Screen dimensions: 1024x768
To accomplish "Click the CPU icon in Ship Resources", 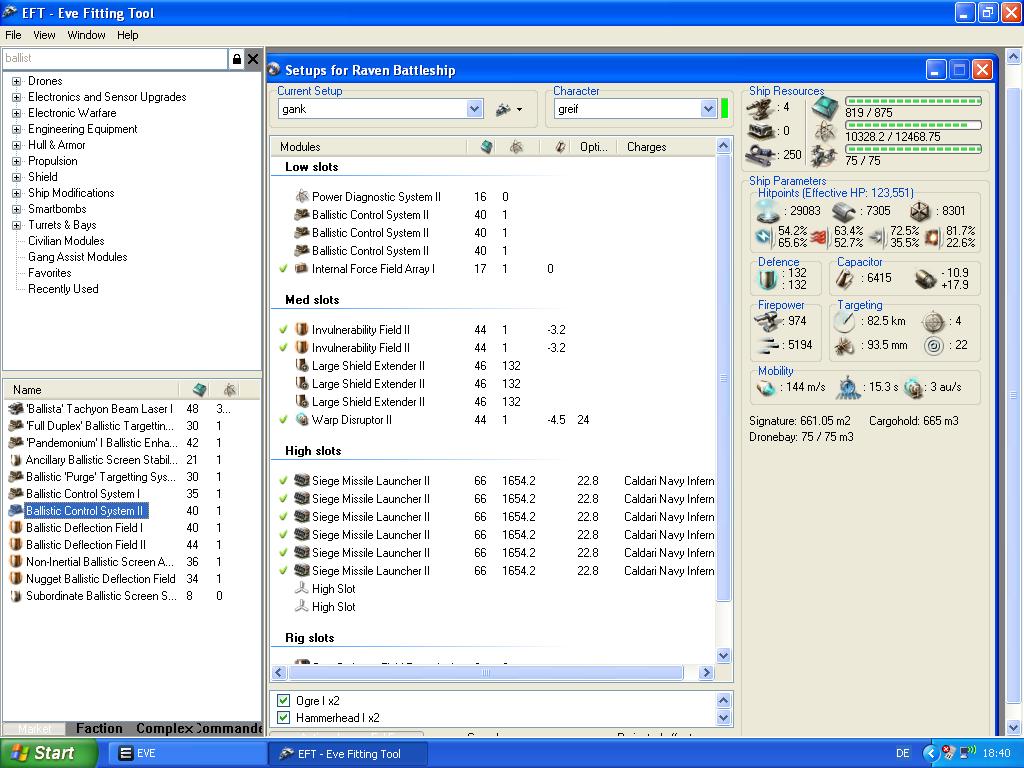I will (825, 107).
